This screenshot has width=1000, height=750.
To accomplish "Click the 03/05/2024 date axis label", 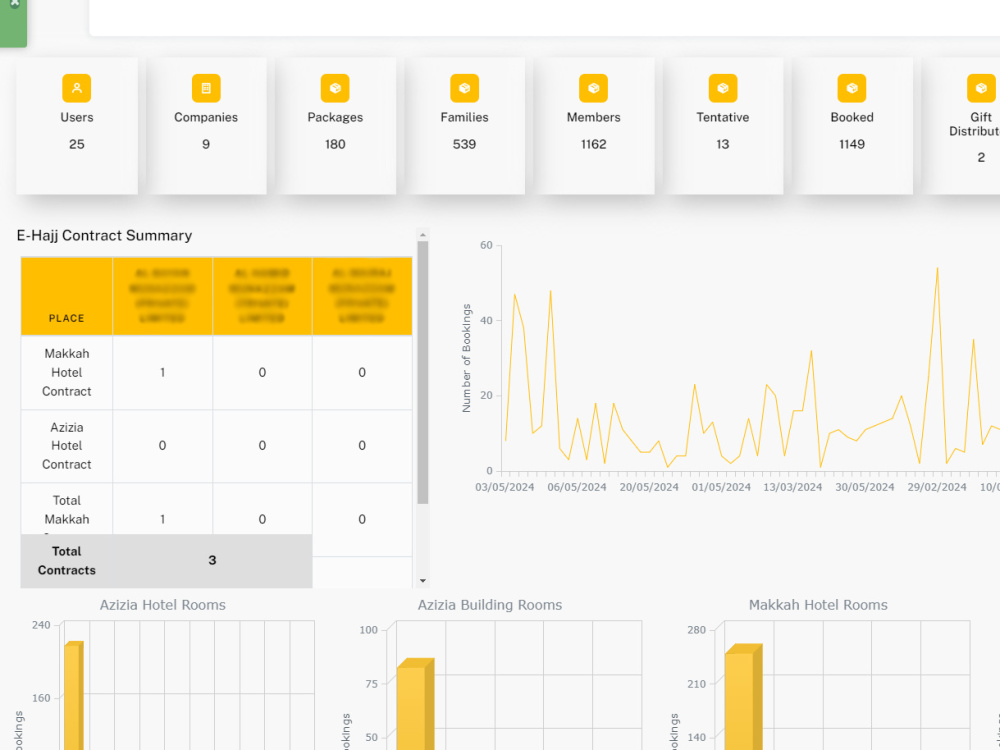I will (x=504, y=487).
